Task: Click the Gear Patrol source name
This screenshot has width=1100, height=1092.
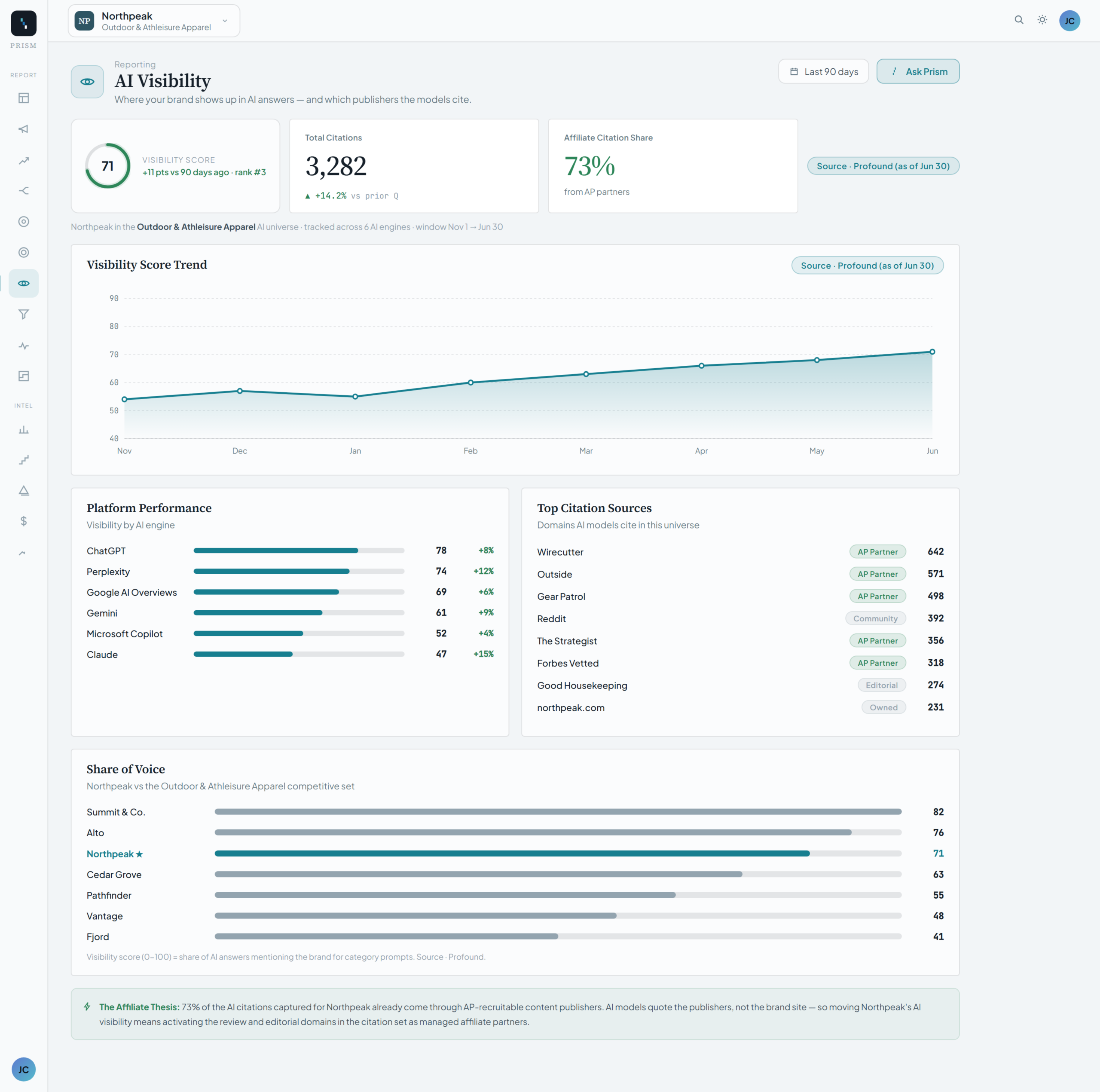Action: pos(561,596)
